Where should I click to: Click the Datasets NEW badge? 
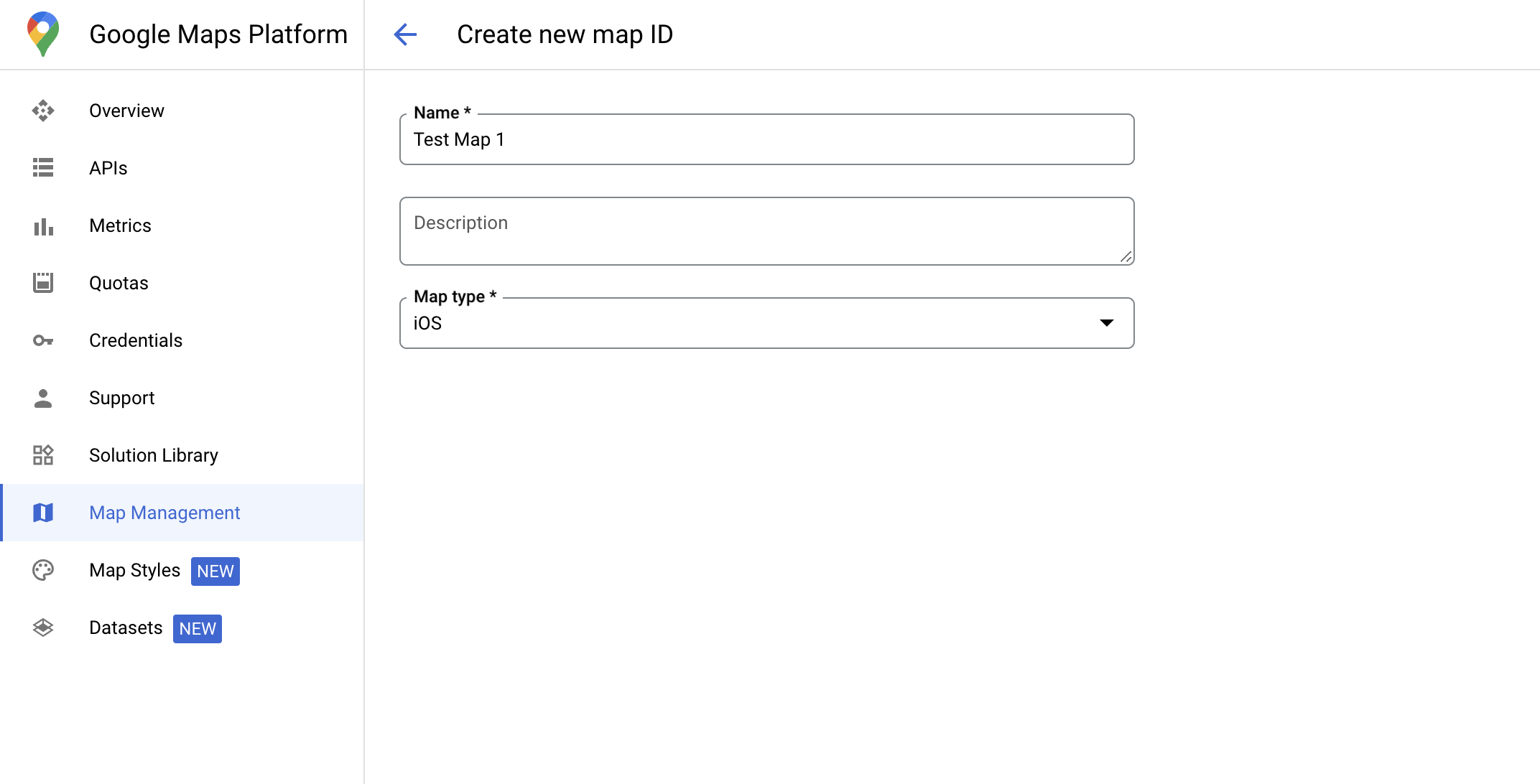point(198,628)
